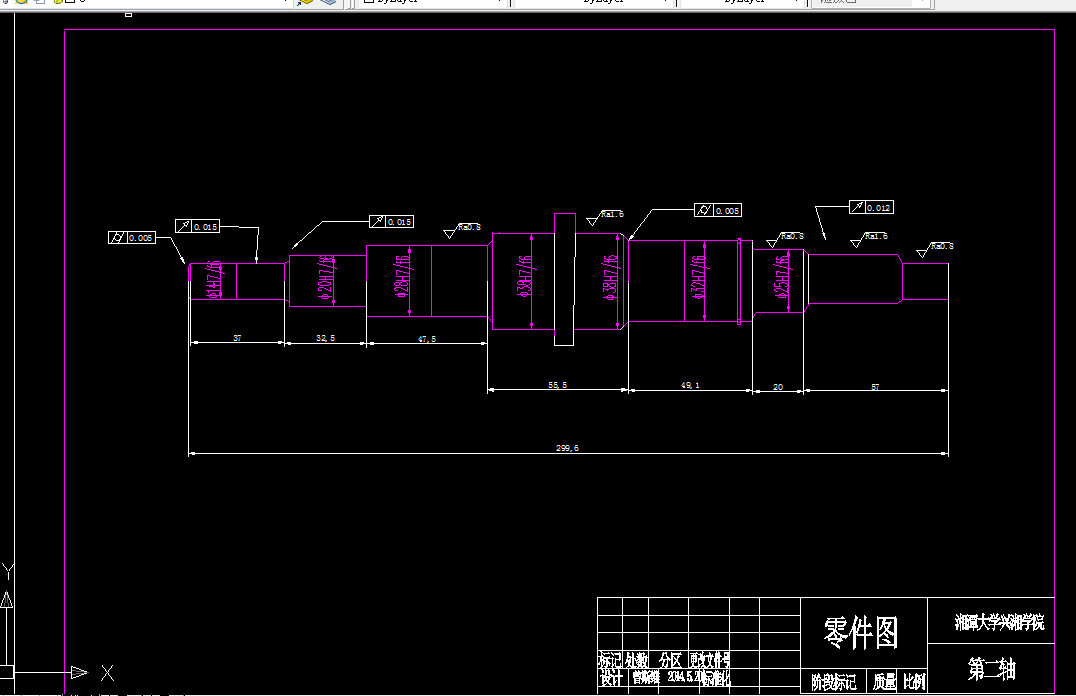Click the 2014.5.20 date text
Image resolution: width=1076 pixels, height=696 pixels.
coord(684,677)
